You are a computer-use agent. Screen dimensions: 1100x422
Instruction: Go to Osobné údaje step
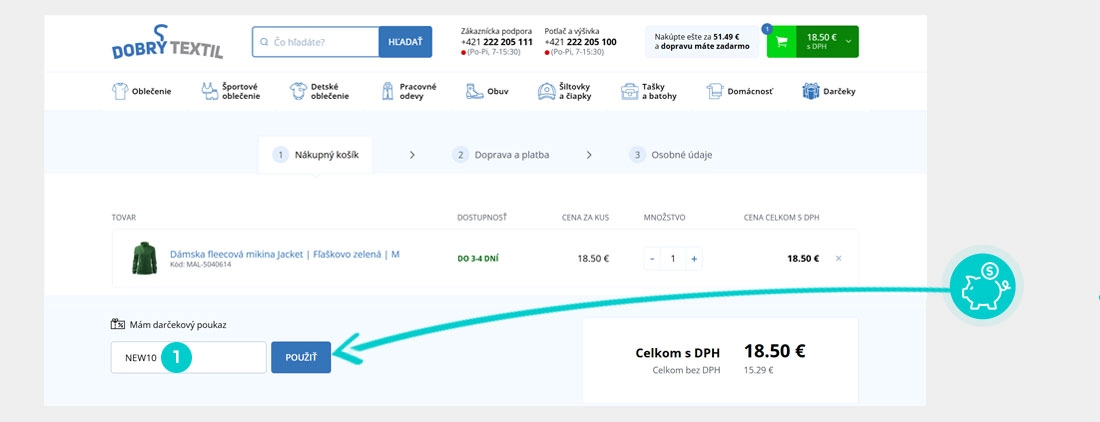671,155
